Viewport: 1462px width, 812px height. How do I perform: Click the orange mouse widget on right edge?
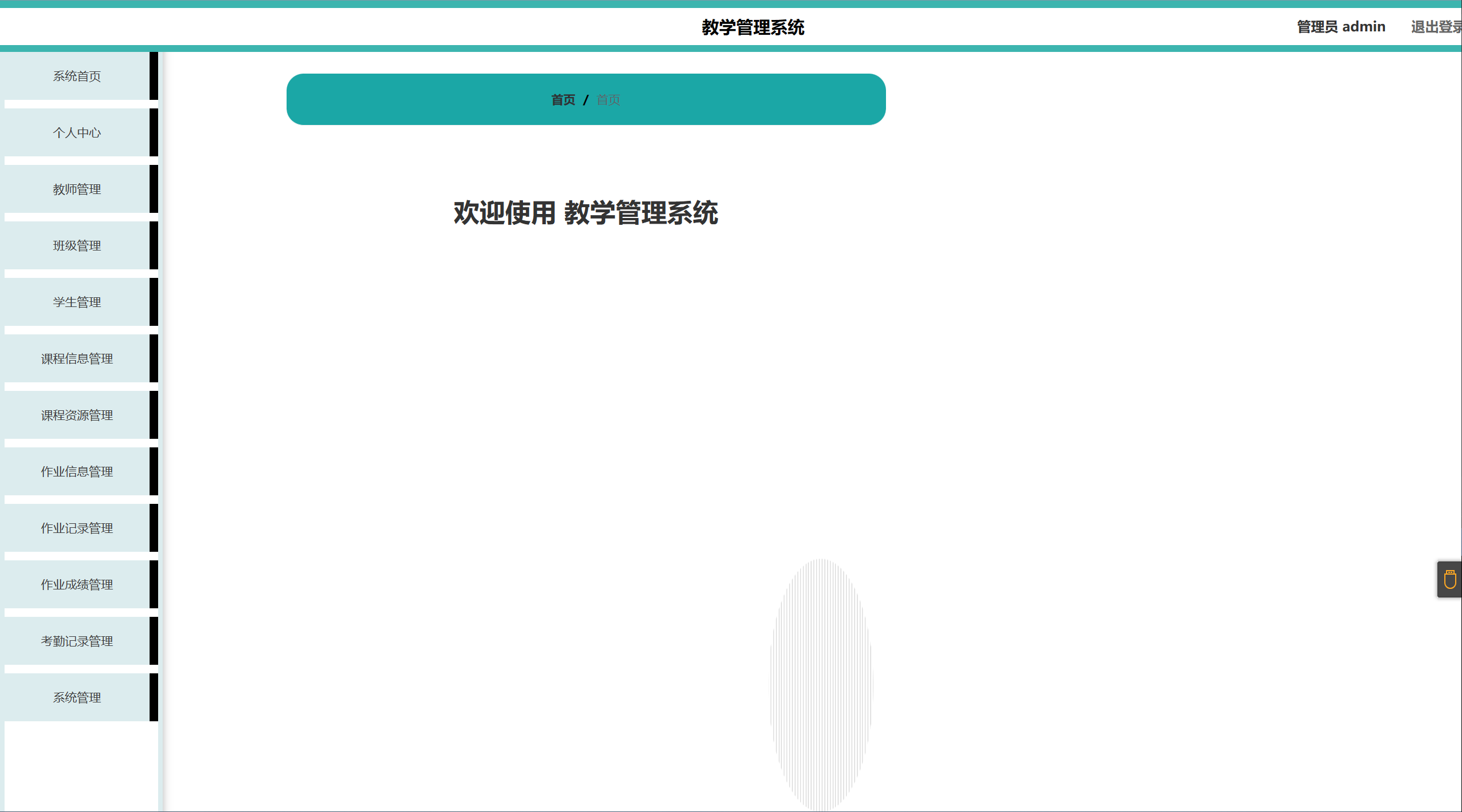[x=1449, y=579]
